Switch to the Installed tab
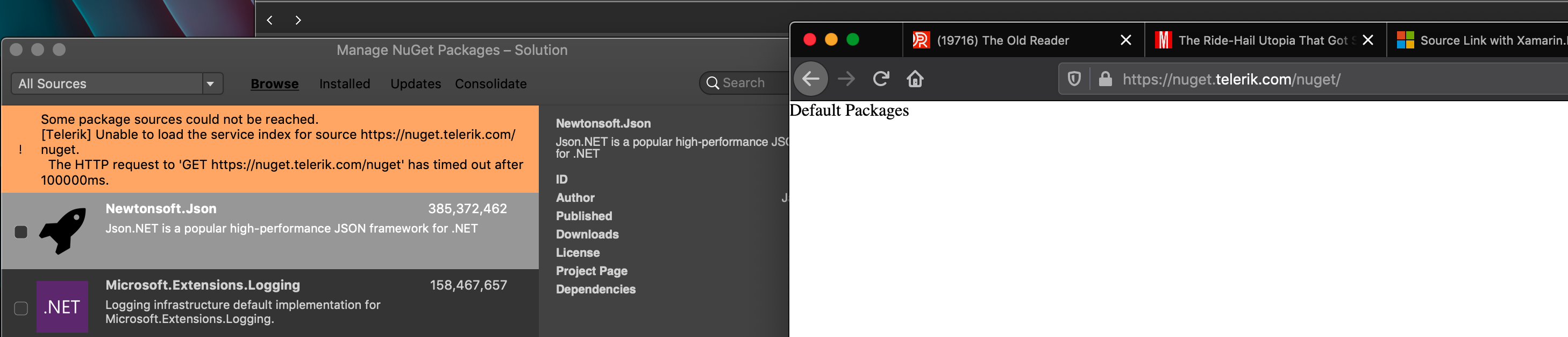The height and width of the screenshot is (337, 1568). 345,83
